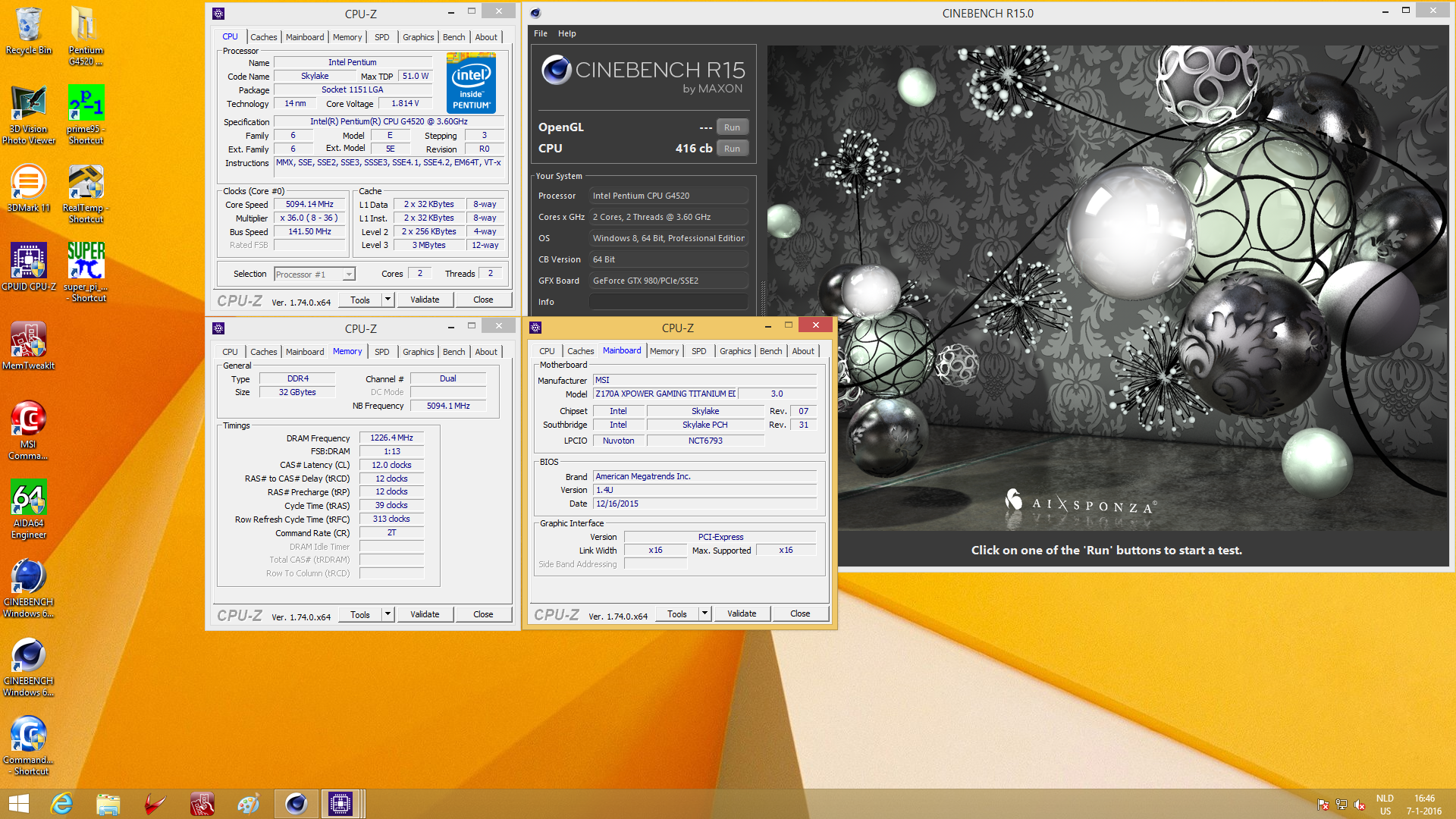Open the Recycle Bin desktop icon

(28, 30)
